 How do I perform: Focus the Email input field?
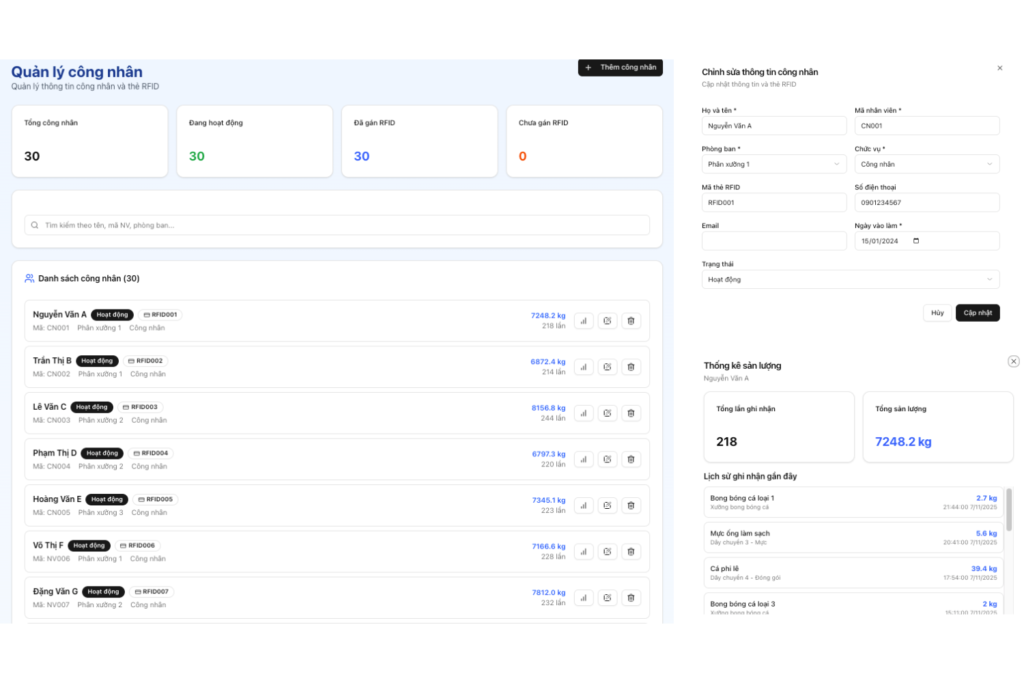tap(773, 241)
